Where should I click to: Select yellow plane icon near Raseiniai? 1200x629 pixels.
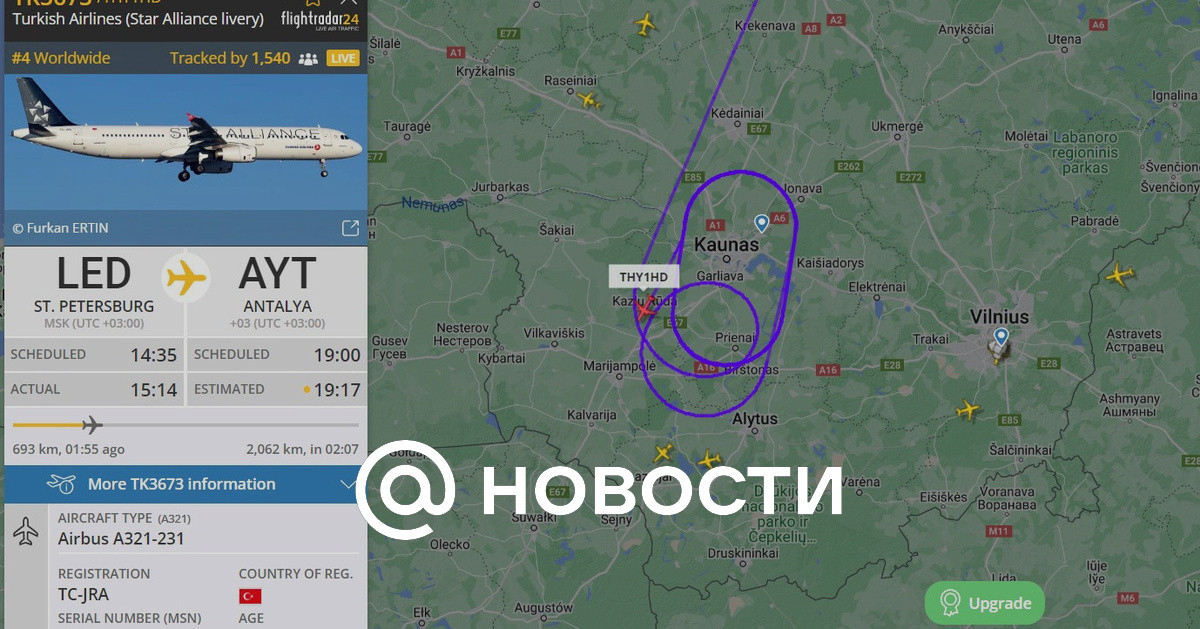pos(589,99)
